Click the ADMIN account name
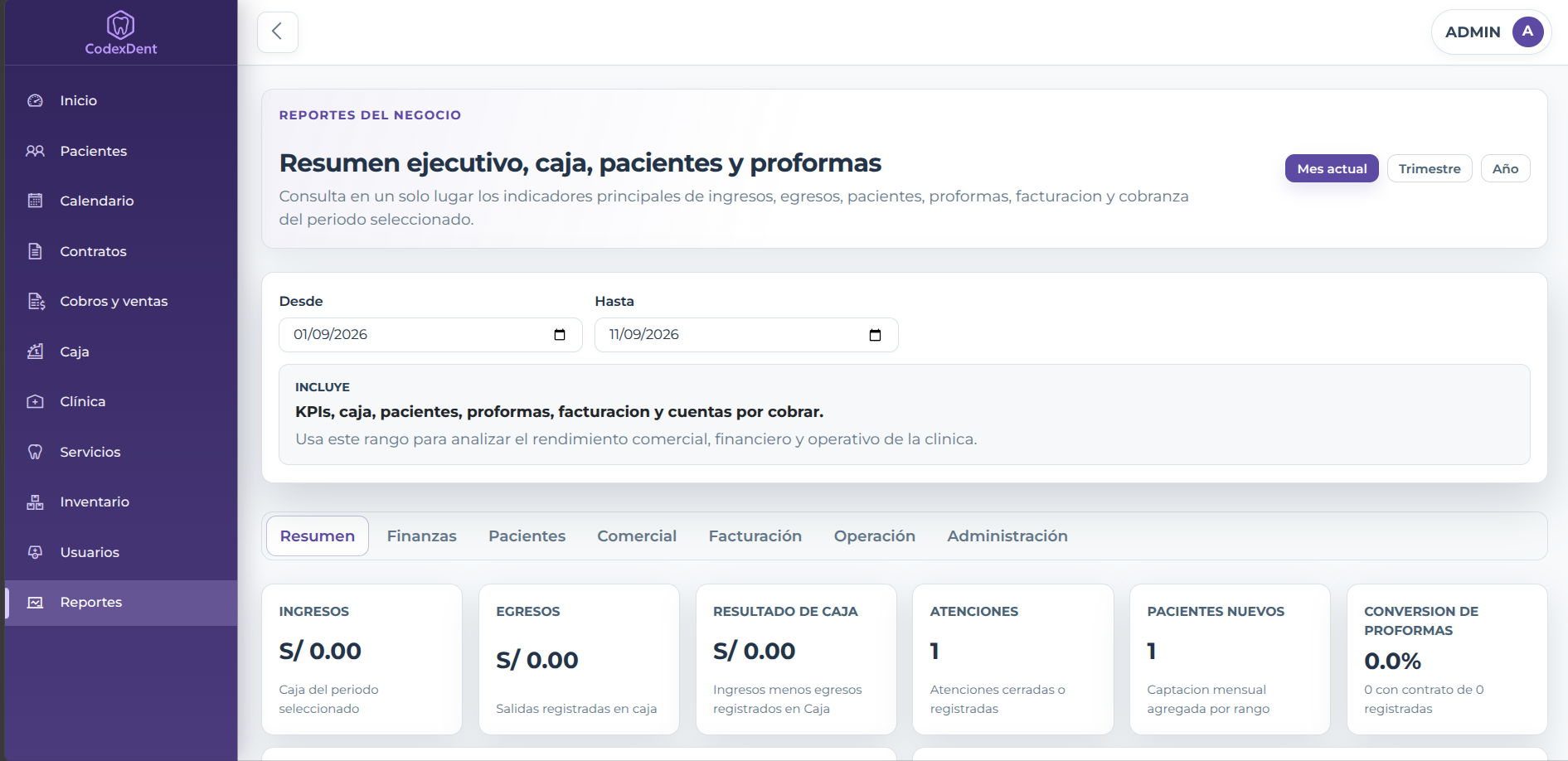 pyautogui.click(x=1473, y=32)
